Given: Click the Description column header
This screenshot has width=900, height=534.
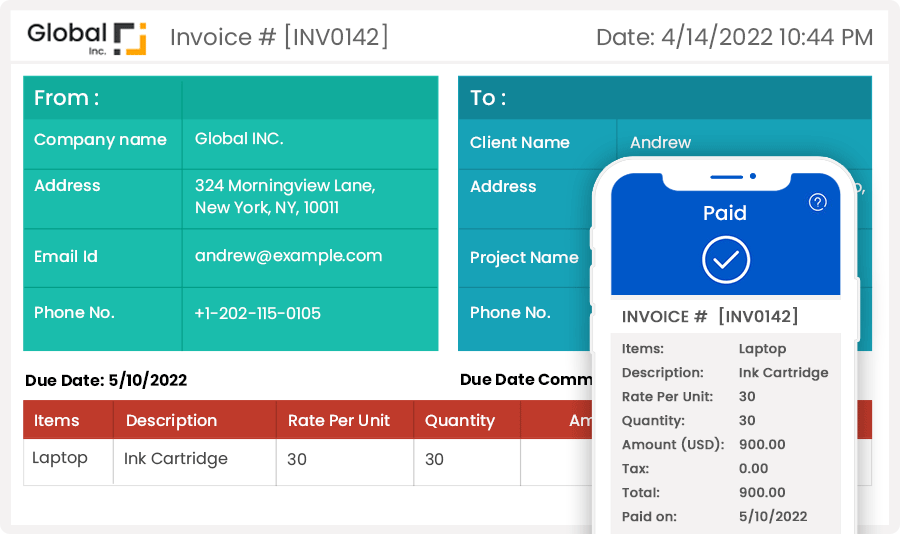Looking at the screenshot, I should click(x=171, y=420).
